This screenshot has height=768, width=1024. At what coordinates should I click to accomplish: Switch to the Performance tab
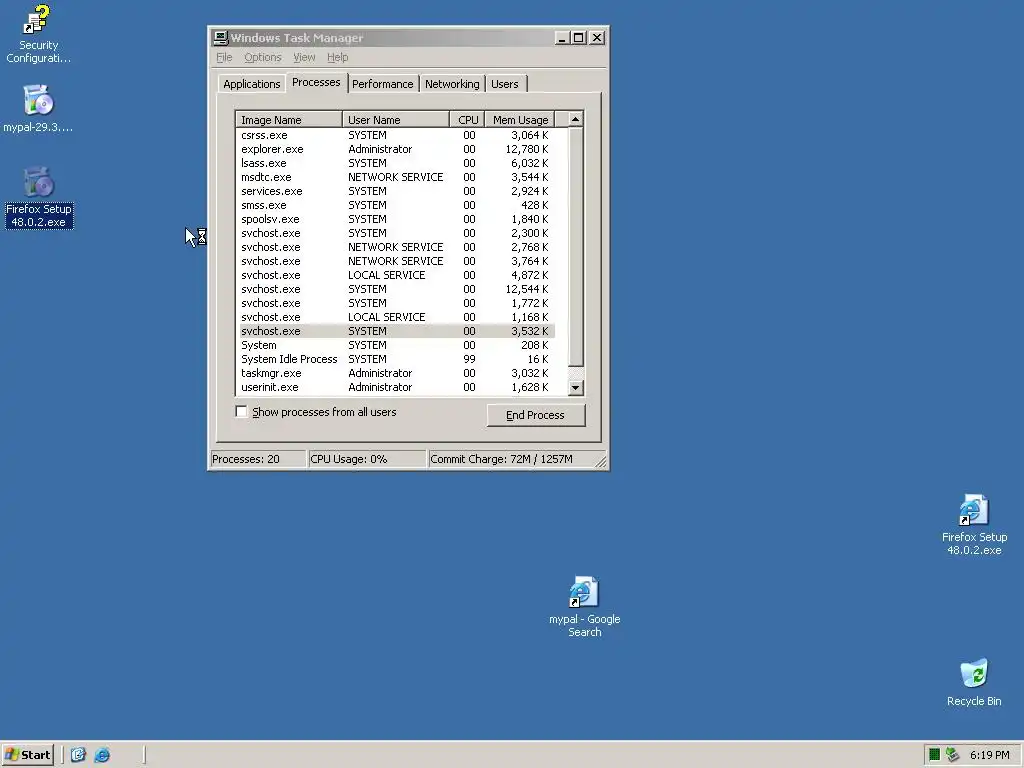pyautogui.click(x=383, y=84)
